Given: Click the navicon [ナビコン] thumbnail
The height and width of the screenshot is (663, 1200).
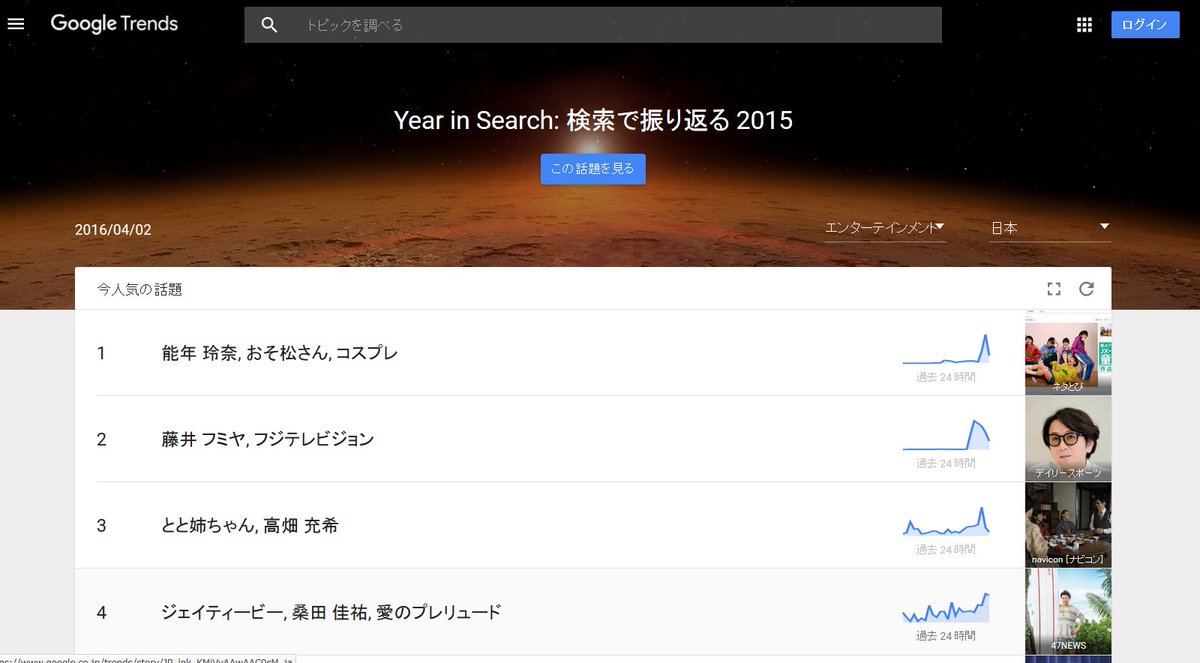Looking at the screenshot, I should tap(1068, 525).
